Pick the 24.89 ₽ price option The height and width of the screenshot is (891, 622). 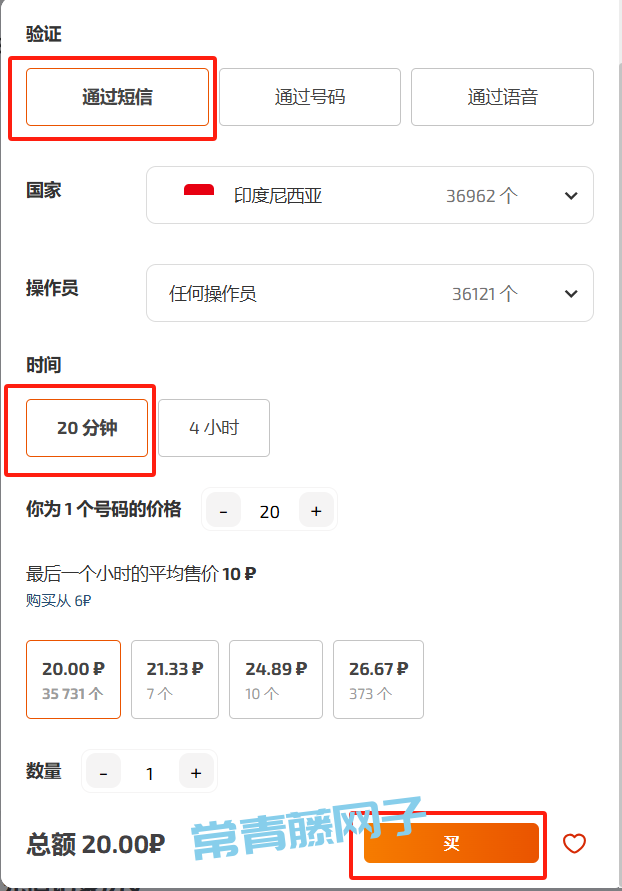[276, 679]
